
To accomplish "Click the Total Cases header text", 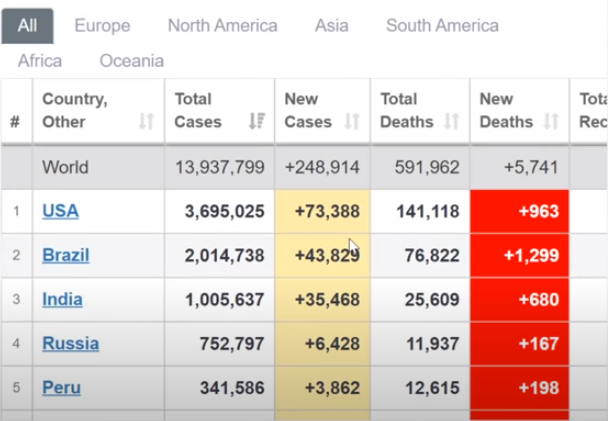I will (198, 110).
